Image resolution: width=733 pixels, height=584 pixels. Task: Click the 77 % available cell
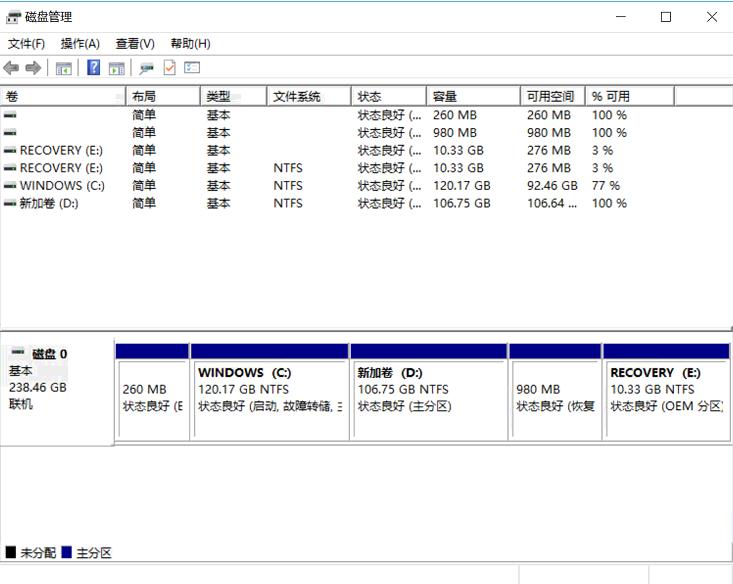pos(605,186)
